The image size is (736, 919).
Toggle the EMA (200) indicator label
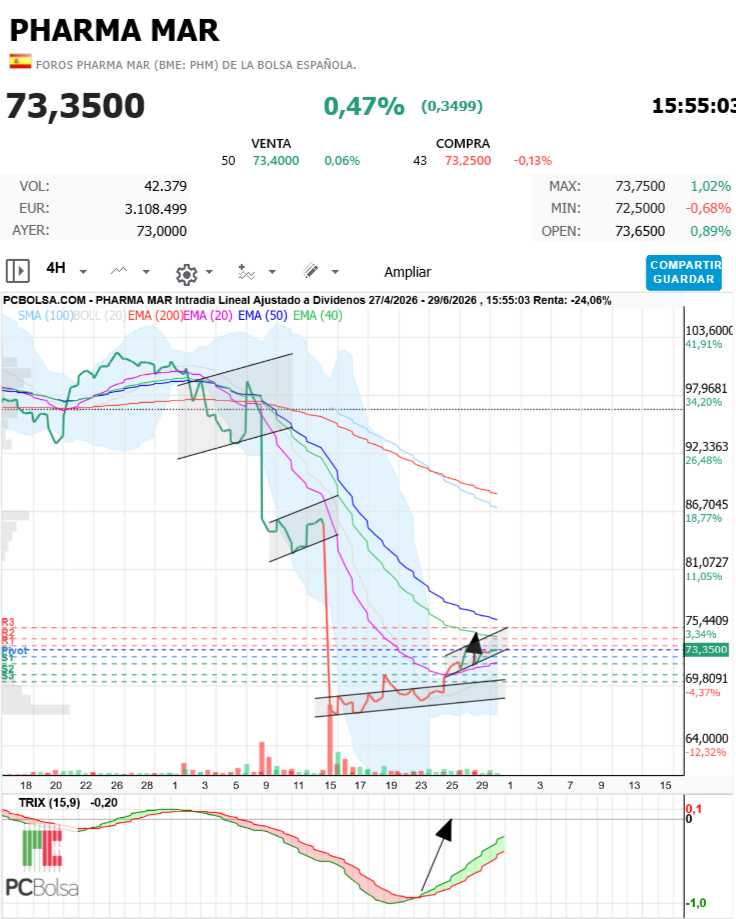[155, 315]
